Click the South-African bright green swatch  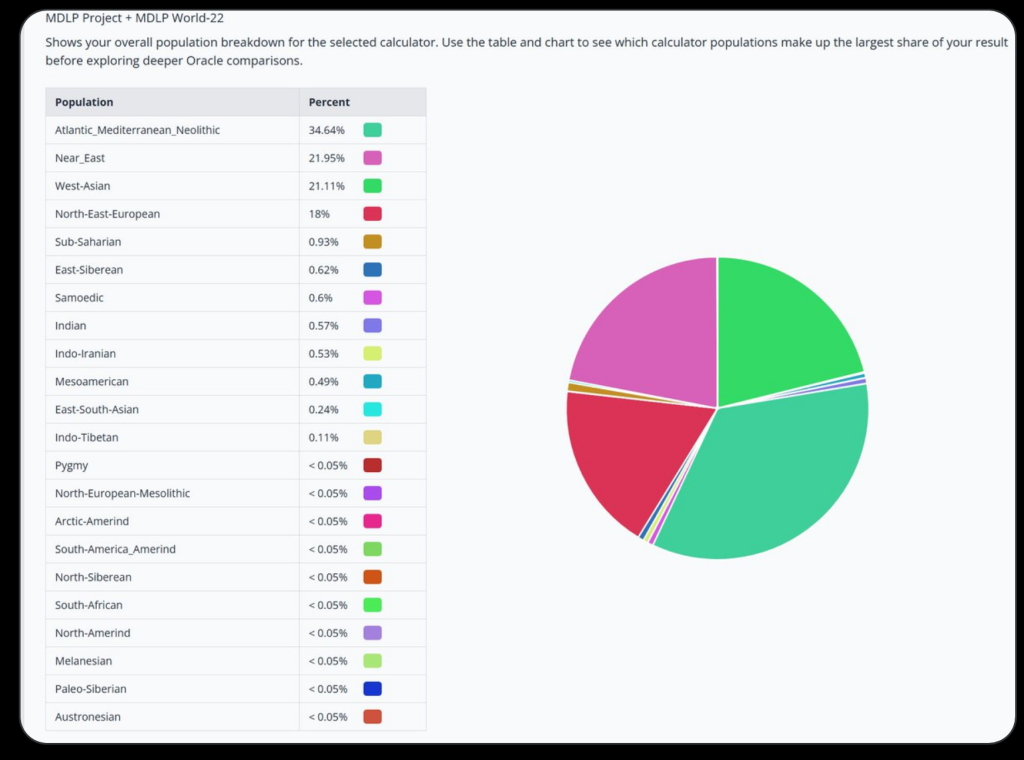click(372, 605)
